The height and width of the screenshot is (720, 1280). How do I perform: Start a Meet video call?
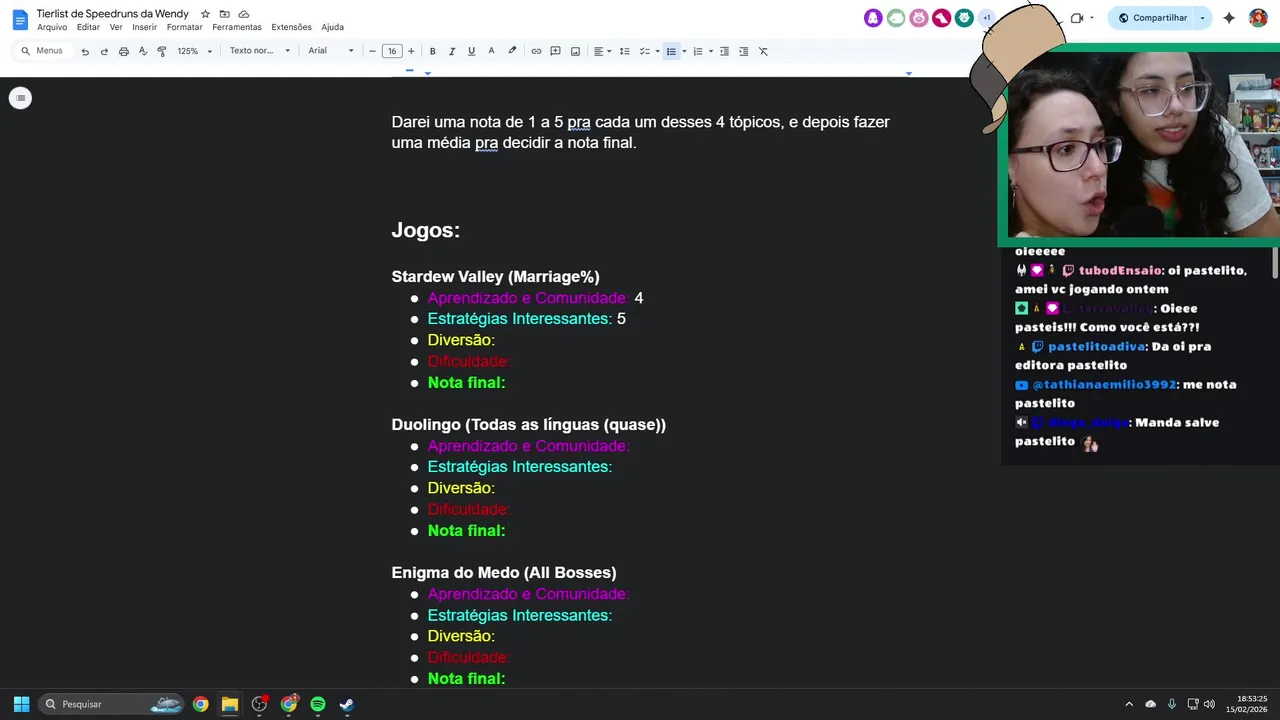point(1077,18)
